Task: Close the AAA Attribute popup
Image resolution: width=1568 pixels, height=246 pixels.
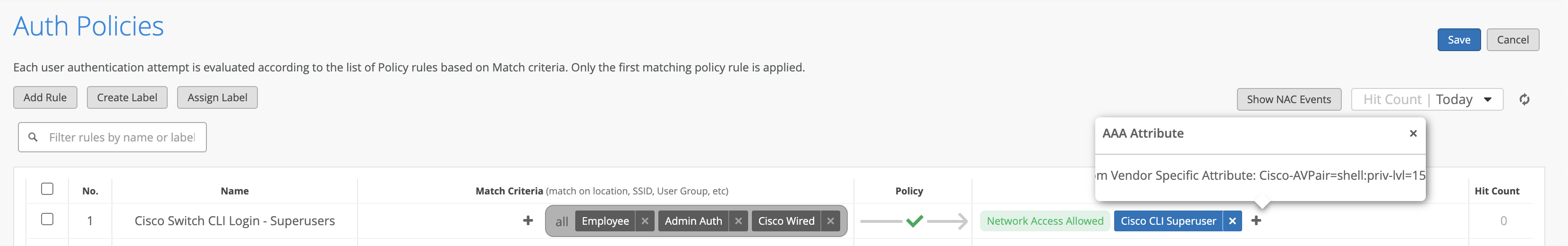Action: click(1413, 134)
